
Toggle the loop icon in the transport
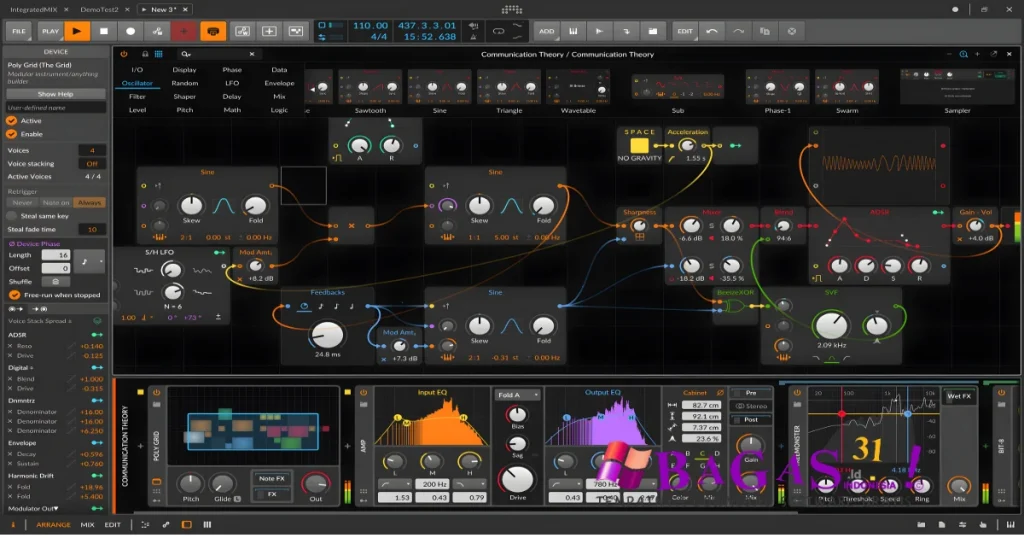[498, 31]
